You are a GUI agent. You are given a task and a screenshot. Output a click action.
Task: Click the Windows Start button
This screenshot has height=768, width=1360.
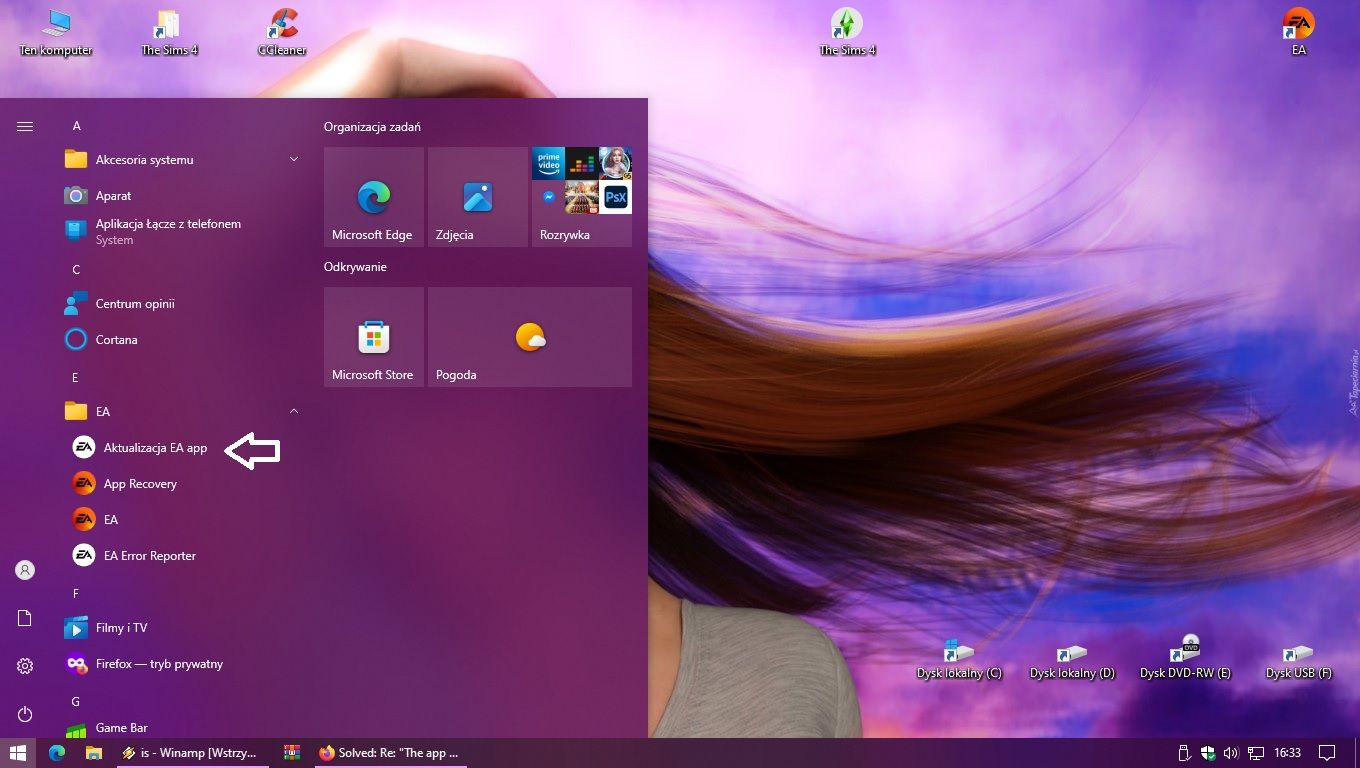[18, 753]
